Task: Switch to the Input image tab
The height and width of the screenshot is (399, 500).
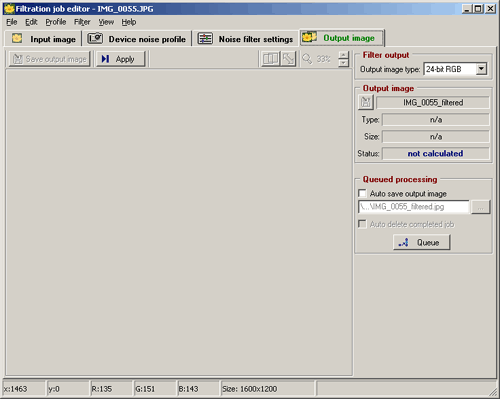Action: (43, 39)
